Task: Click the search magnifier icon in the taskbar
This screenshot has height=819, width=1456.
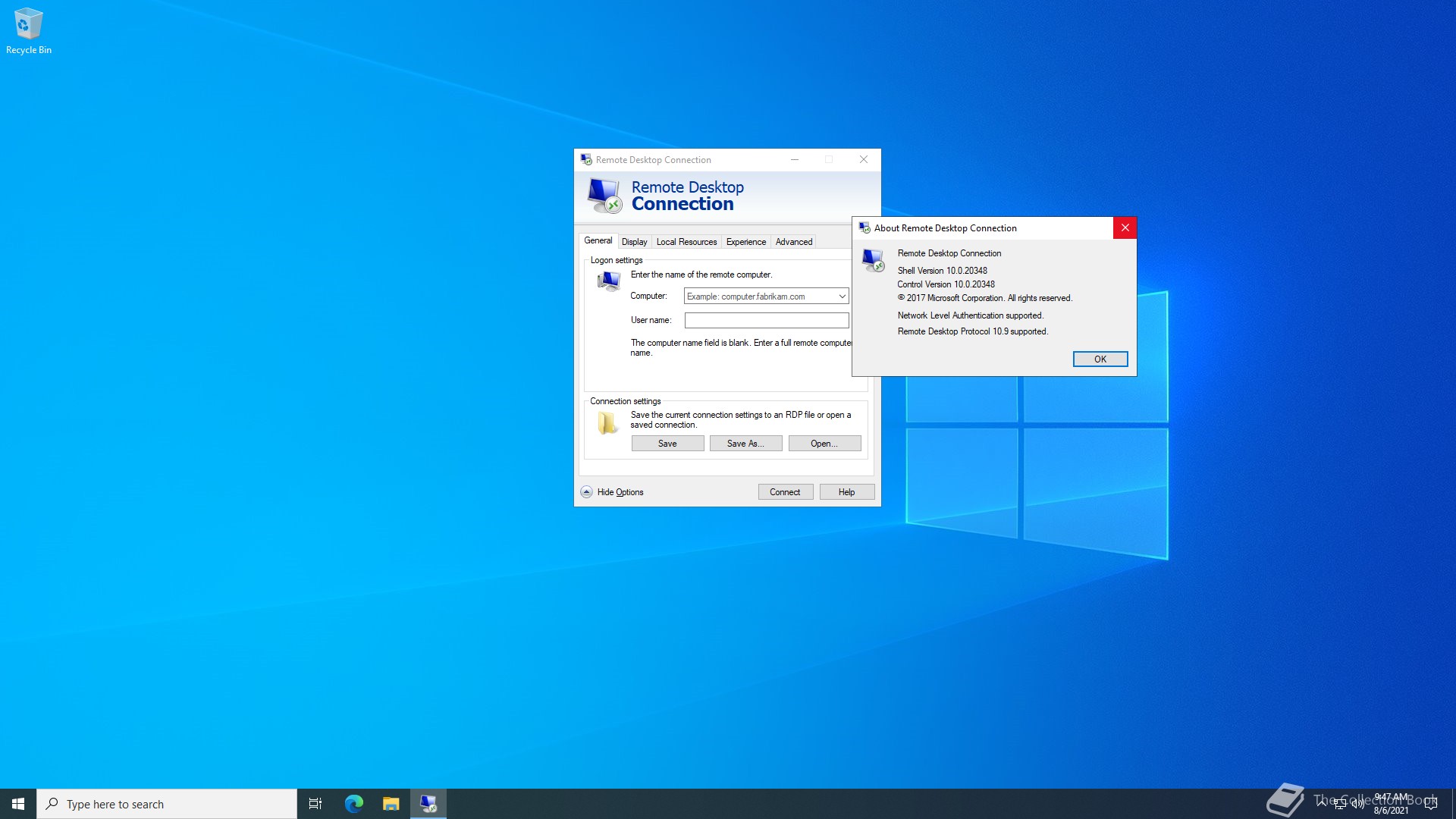Action: tap(52, 804)
